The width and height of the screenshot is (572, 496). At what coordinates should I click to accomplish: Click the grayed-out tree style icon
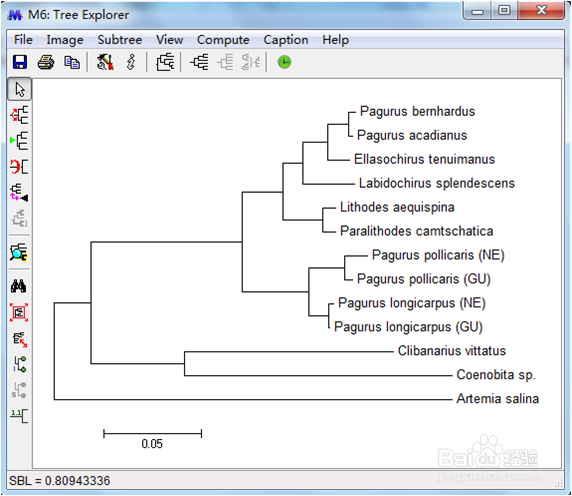coord(225,62)
